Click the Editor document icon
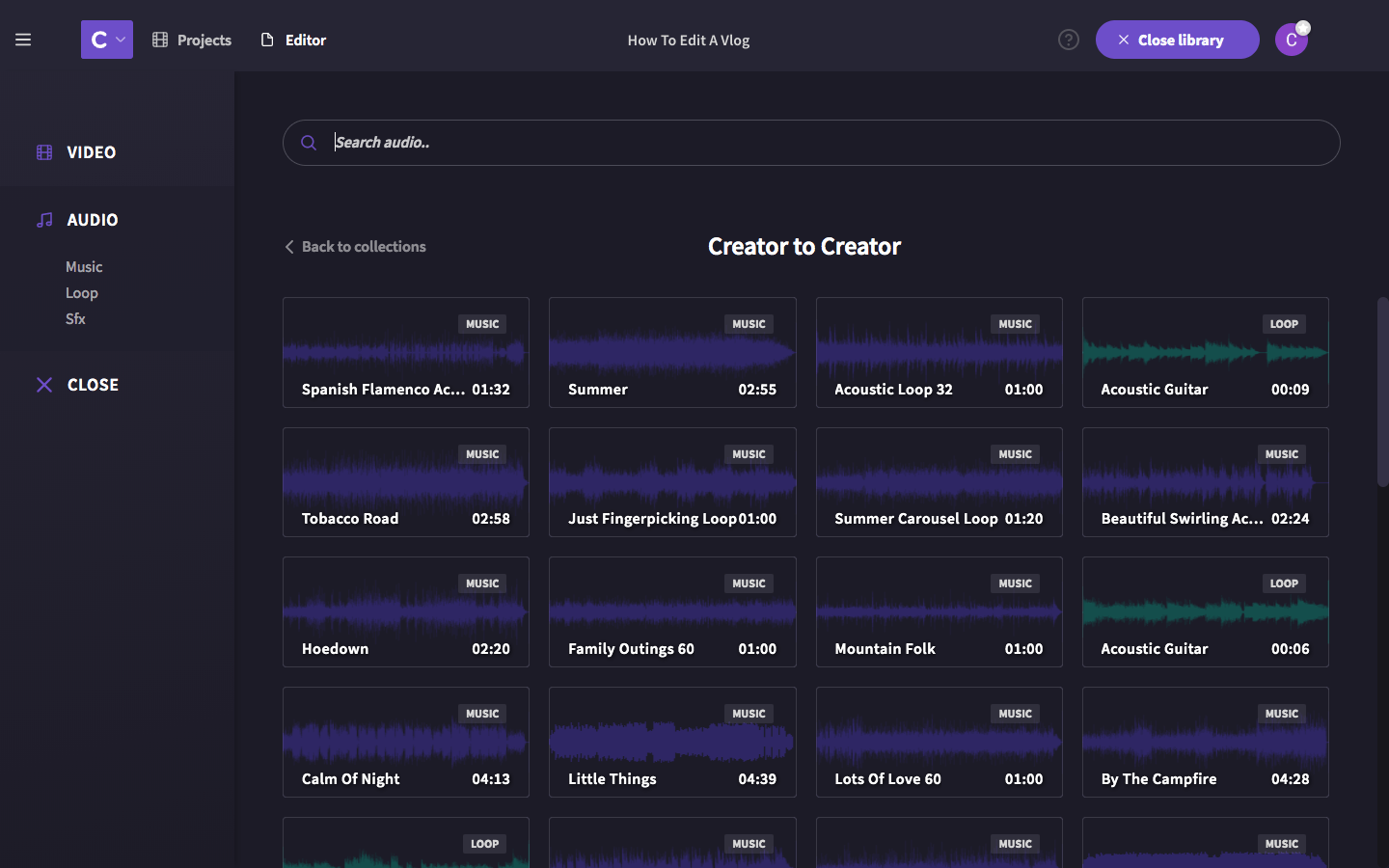Viewport: 1389px width, 868px height. pos(267,40)
